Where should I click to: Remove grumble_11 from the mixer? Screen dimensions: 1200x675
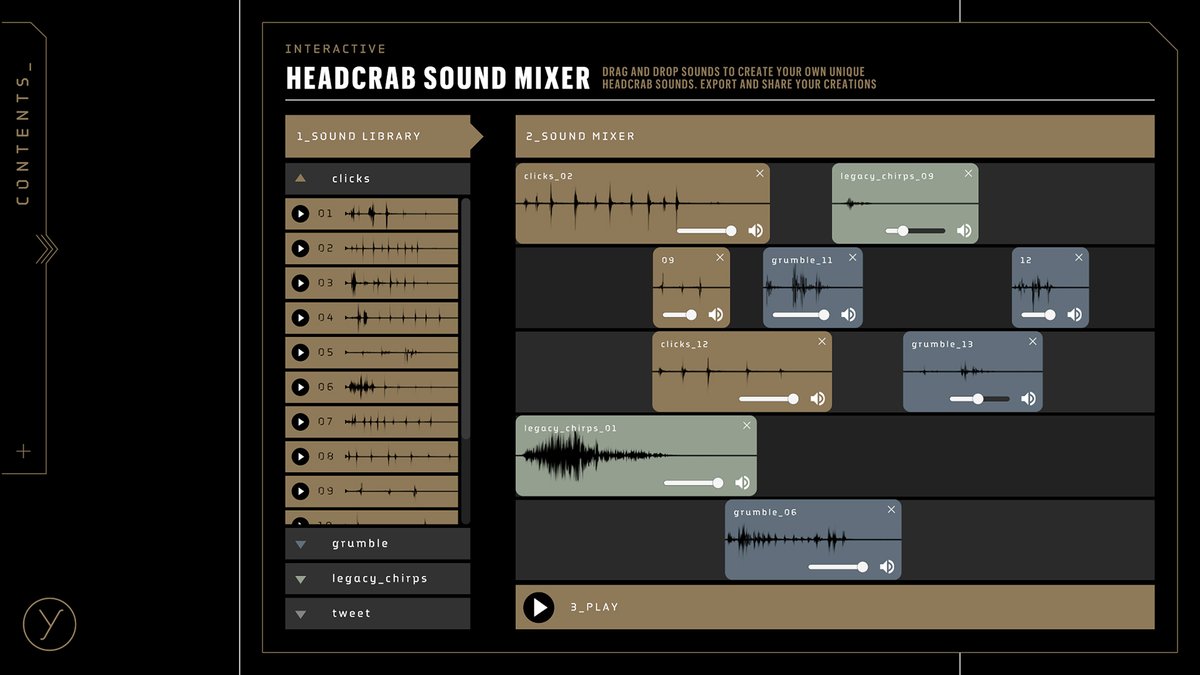coord(852,257)
